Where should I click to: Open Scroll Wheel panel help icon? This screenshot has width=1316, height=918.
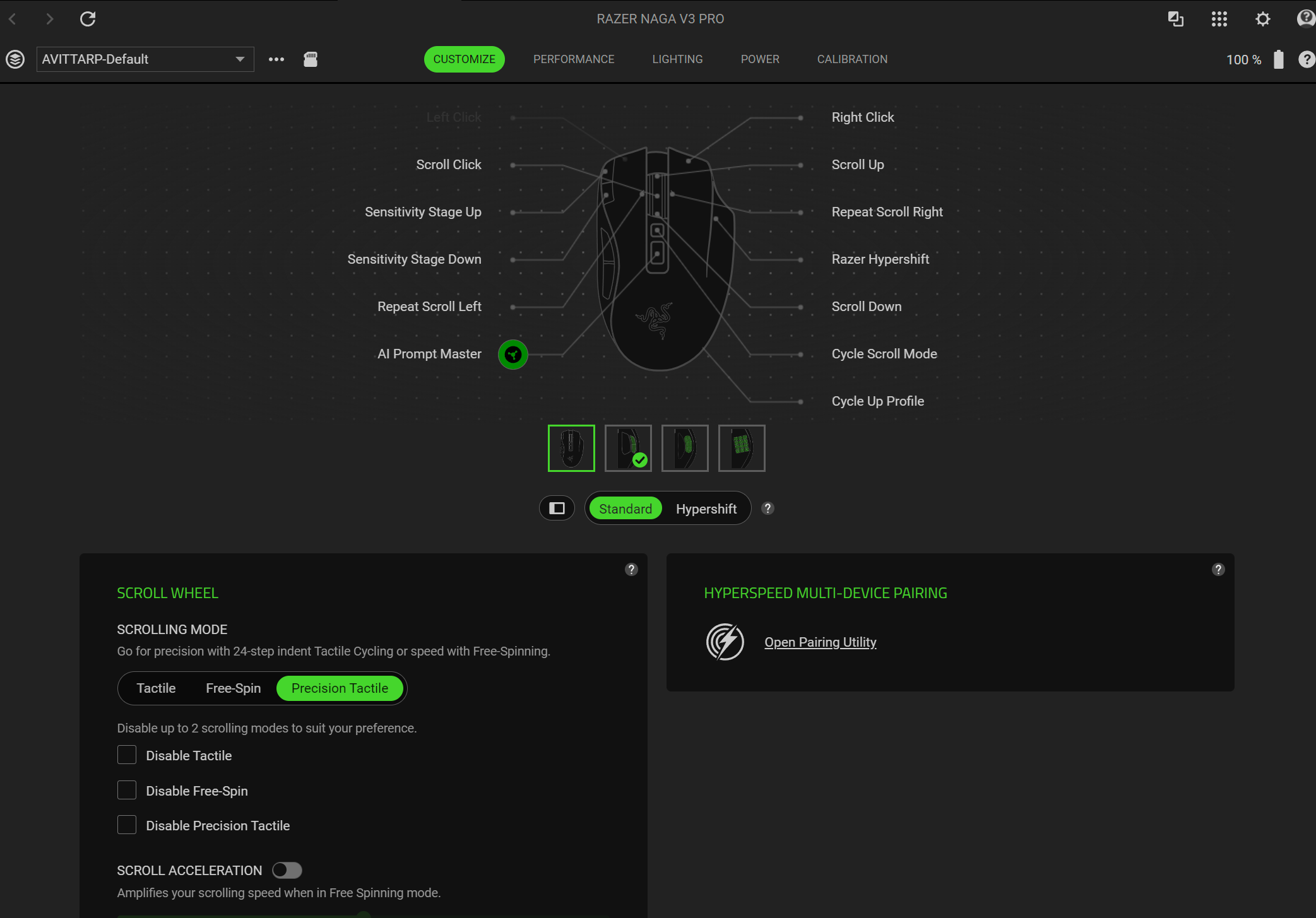[x=631, y=570]
